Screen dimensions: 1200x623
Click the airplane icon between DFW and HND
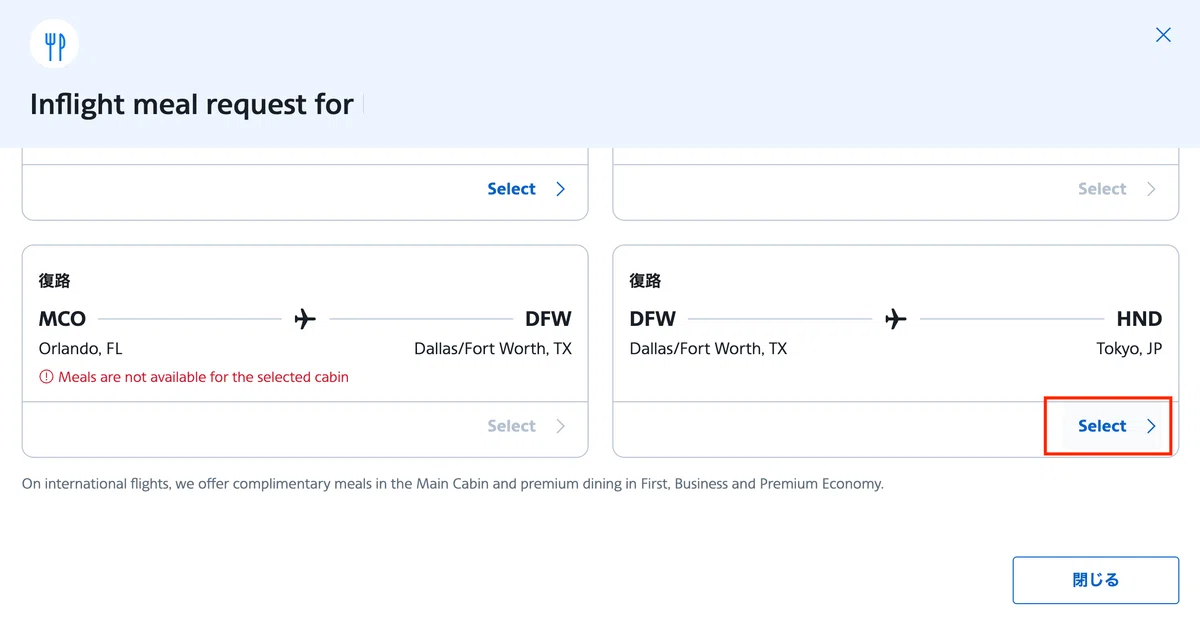tap(896, 319)
